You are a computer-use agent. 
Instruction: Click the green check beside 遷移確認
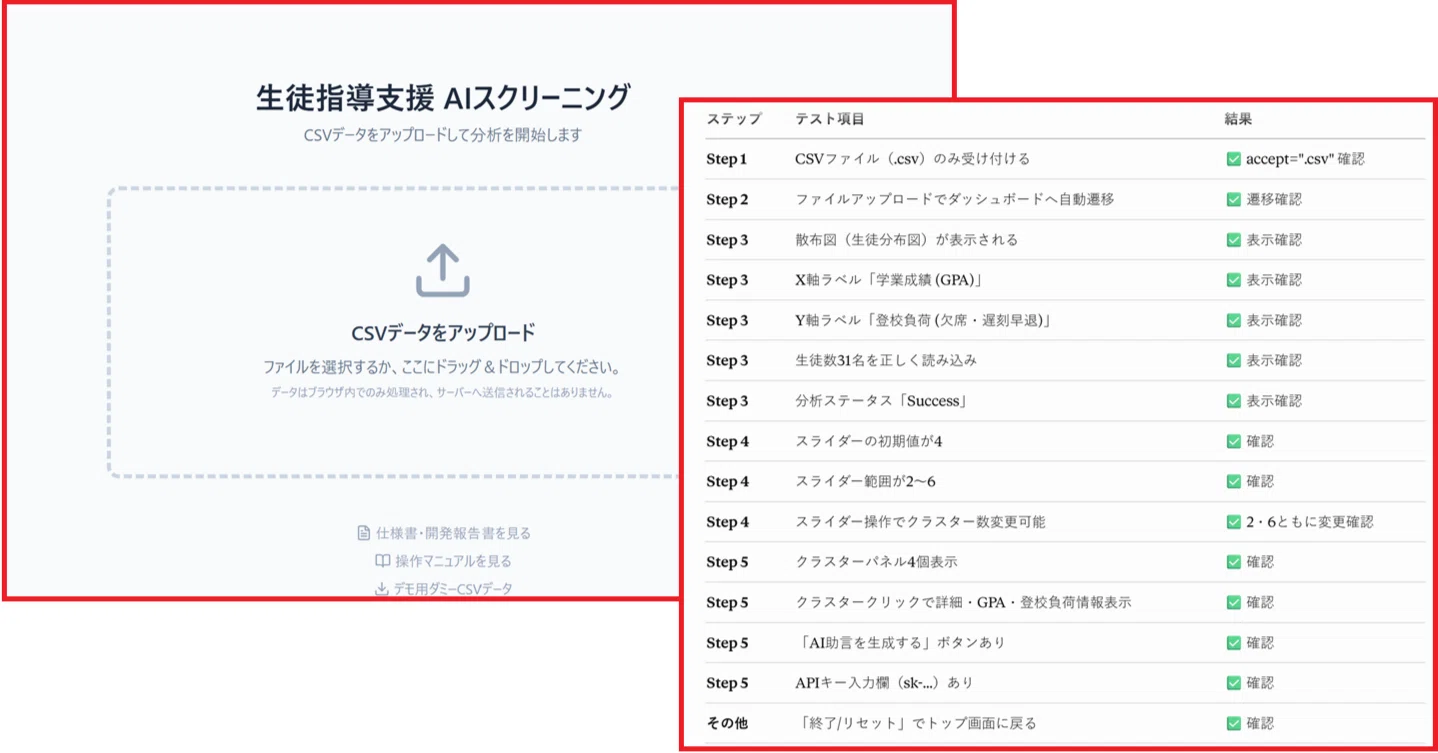tap(1234, 199)
